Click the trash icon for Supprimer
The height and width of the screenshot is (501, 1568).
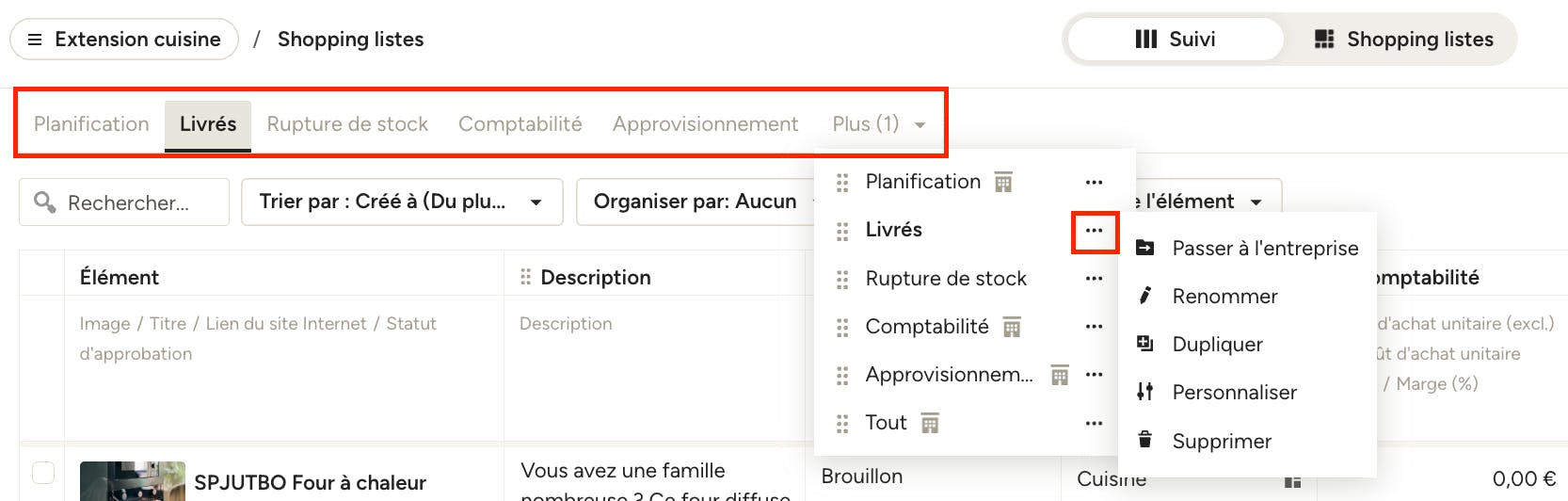point(1145,440)
